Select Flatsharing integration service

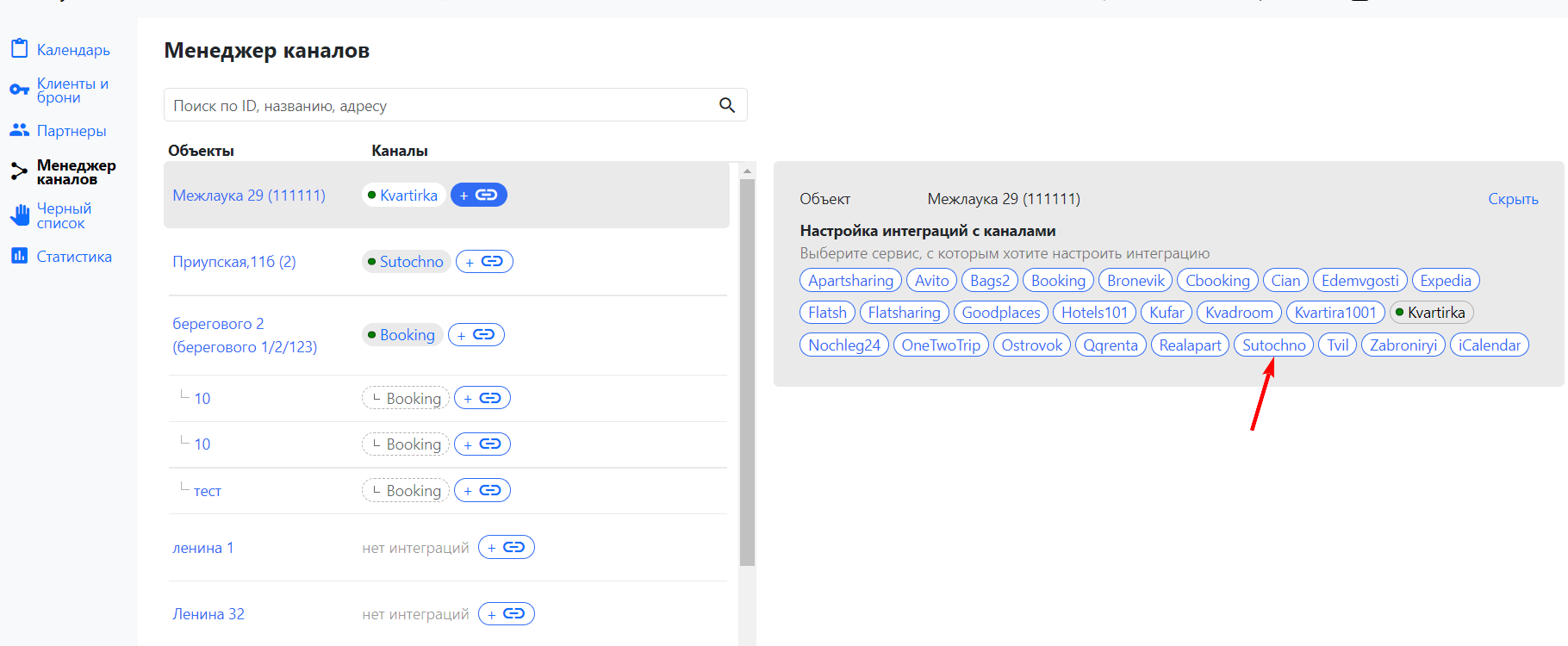point(905,312)
